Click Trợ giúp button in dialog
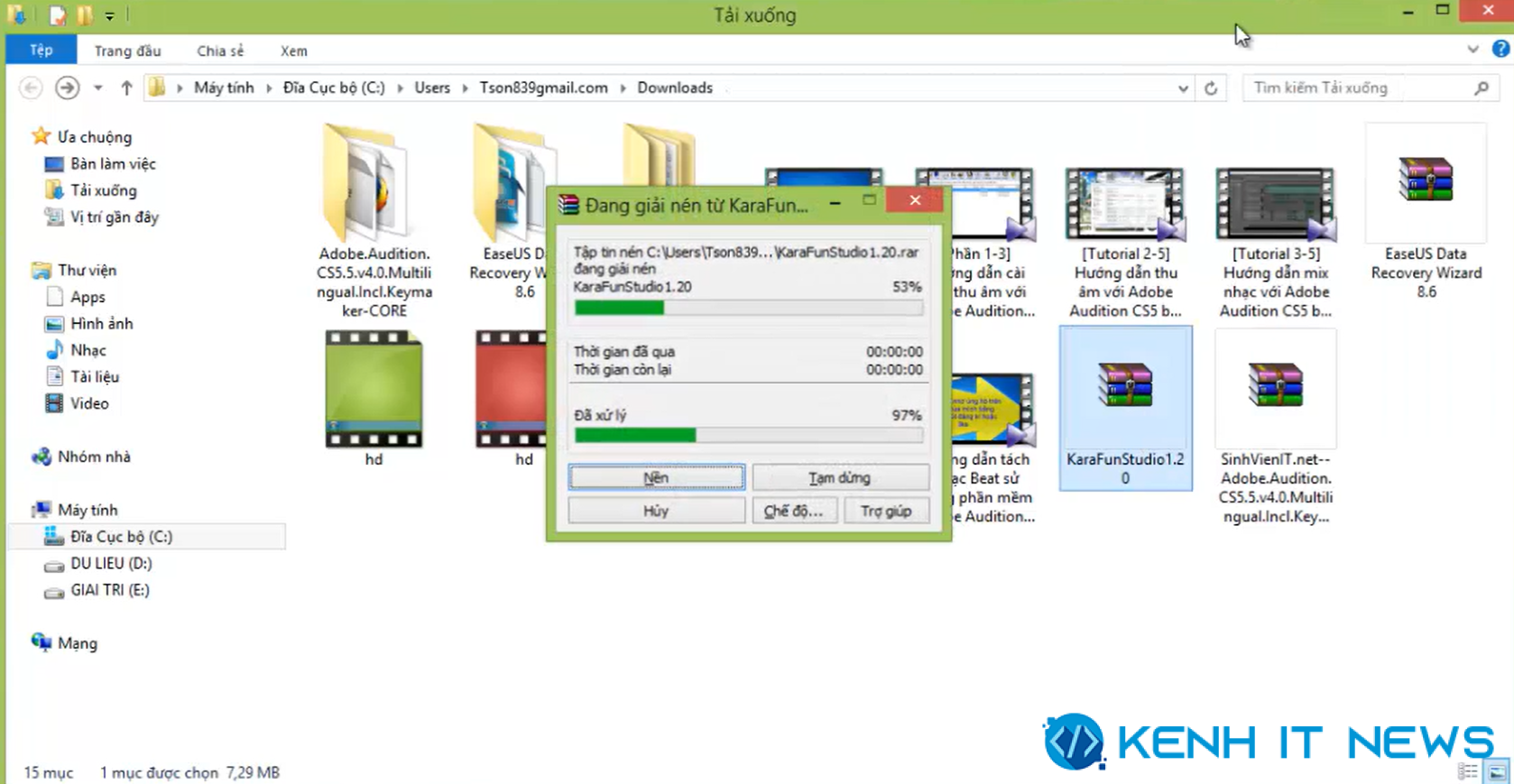Viewport: 1514px width, 784px height. 886,511
